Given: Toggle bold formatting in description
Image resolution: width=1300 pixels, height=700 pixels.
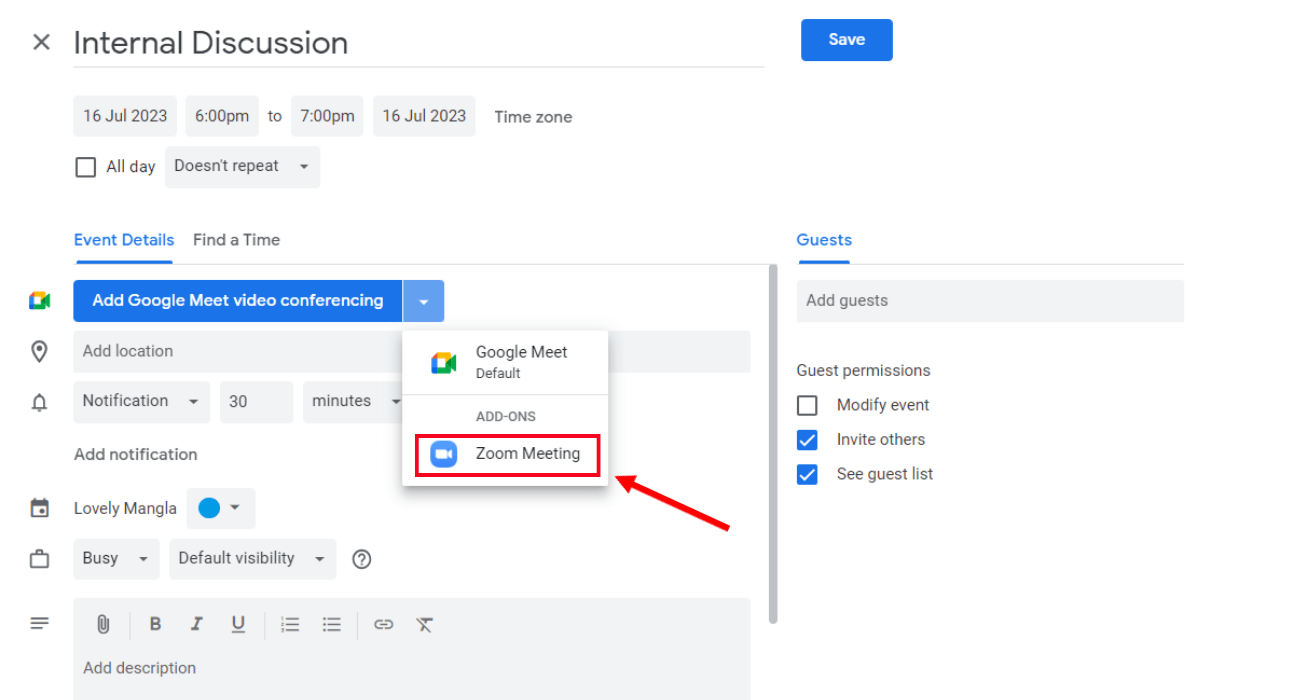Looking at the screenshot, I should (155, 624).
